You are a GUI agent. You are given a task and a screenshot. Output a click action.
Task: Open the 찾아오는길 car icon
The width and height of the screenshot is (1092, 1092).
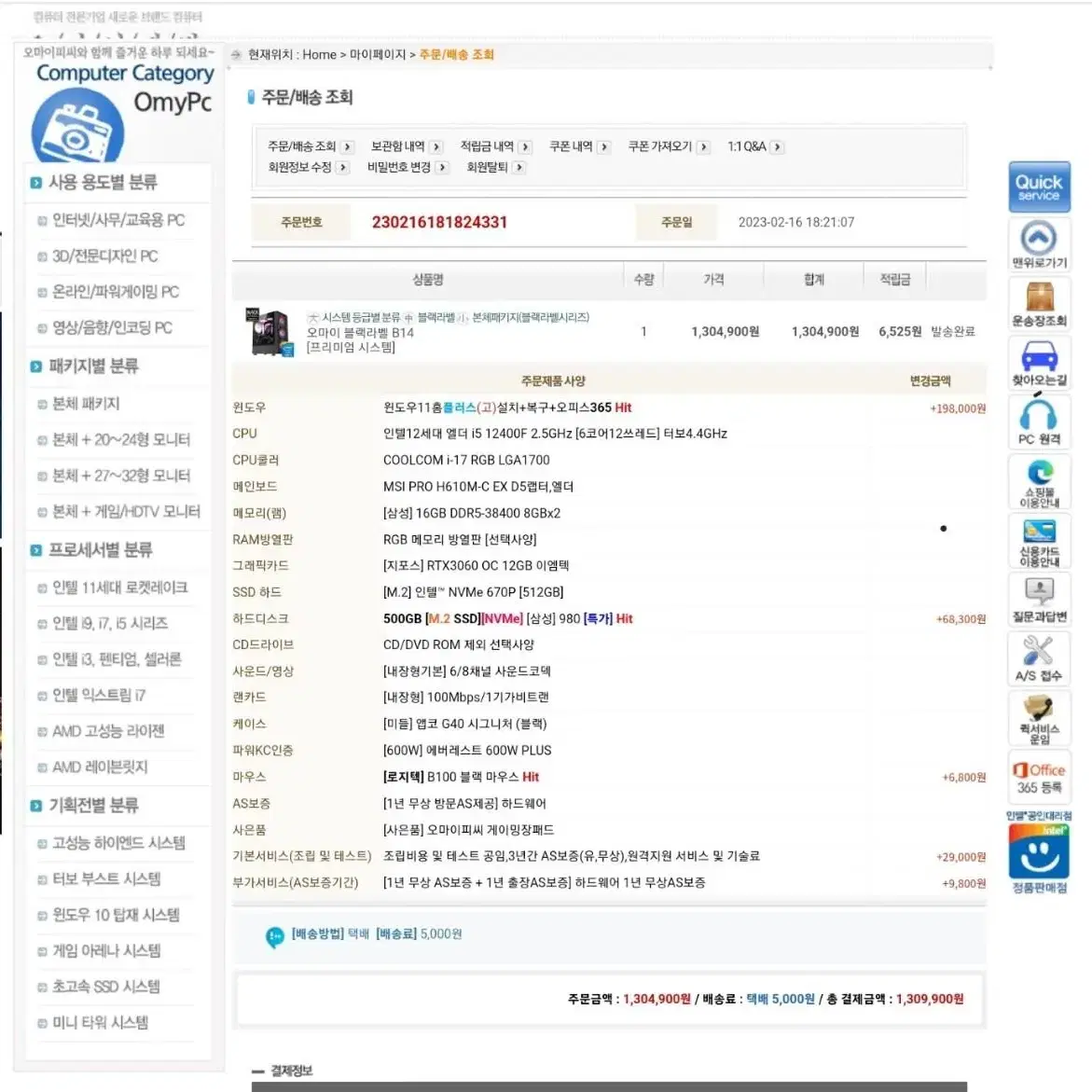[1039, 362]
